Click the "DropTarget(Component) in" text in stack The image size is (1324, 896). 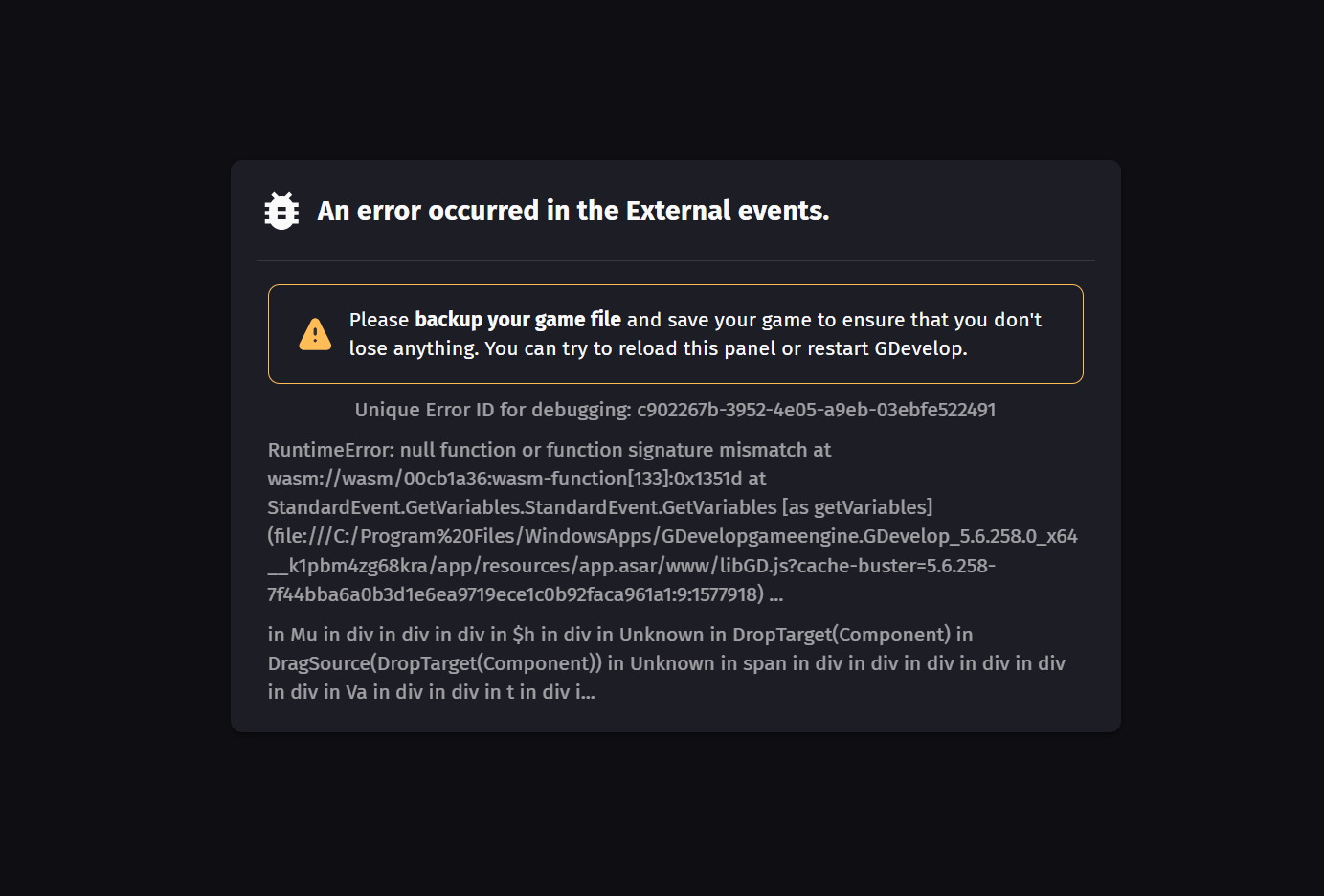(853, 635)
